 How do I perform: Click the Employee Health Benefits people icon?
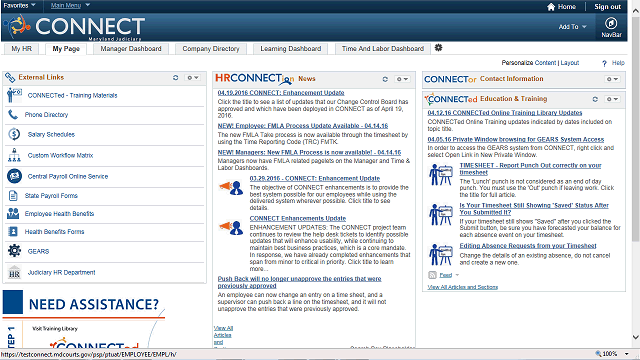13,213
